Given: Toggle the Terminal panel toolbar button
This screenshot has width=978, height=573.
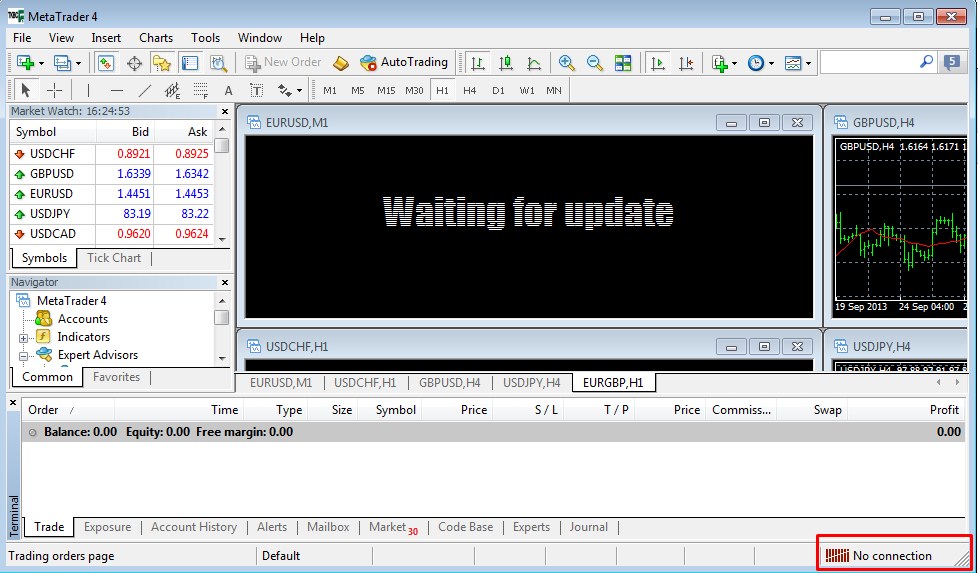Looking at the screenshot, I should pyautogui.click(x=190, y=62).
